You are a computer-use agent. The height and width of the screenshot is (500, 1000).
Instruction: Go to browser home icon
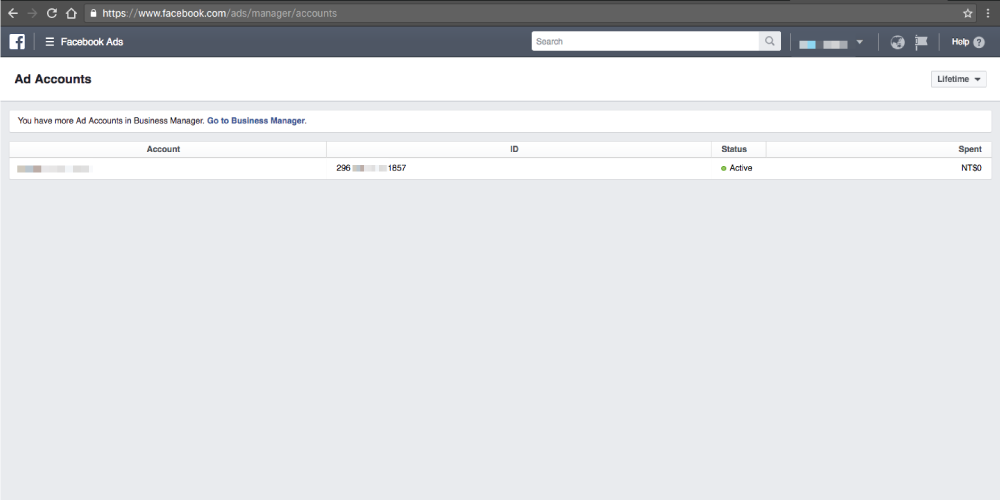tap(71, 13)
